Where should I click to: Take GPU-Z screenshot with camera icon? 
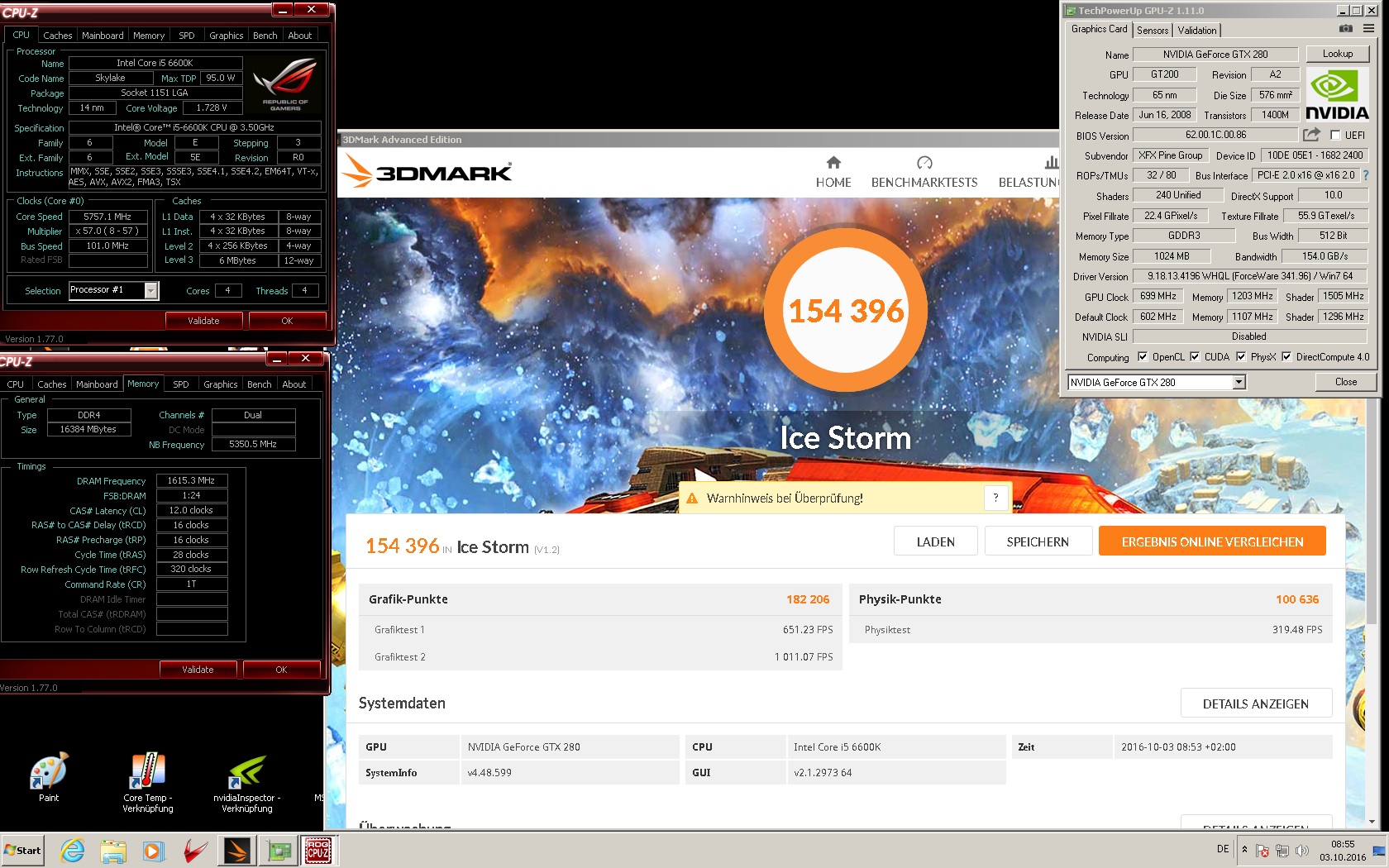pyautogui.click(x=1346, y=28)
